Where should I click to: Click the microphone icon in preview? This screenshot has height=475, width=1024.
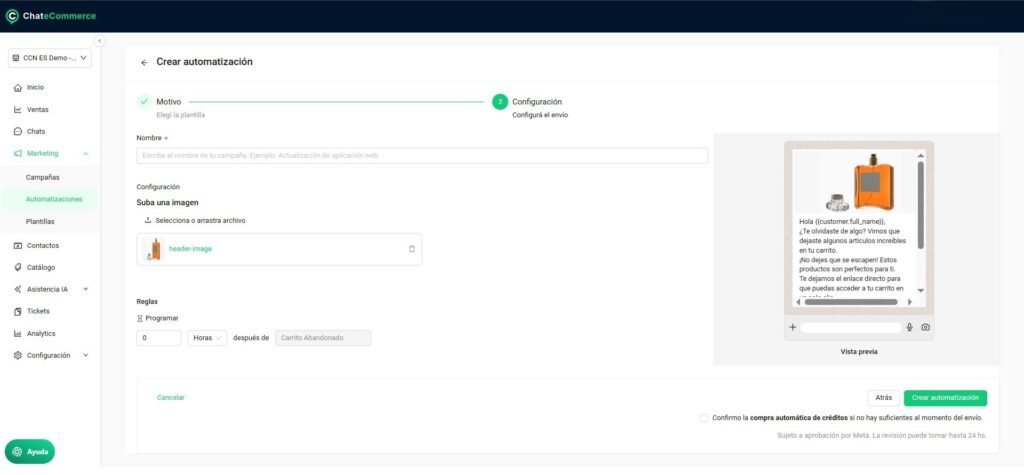[910, 327]
